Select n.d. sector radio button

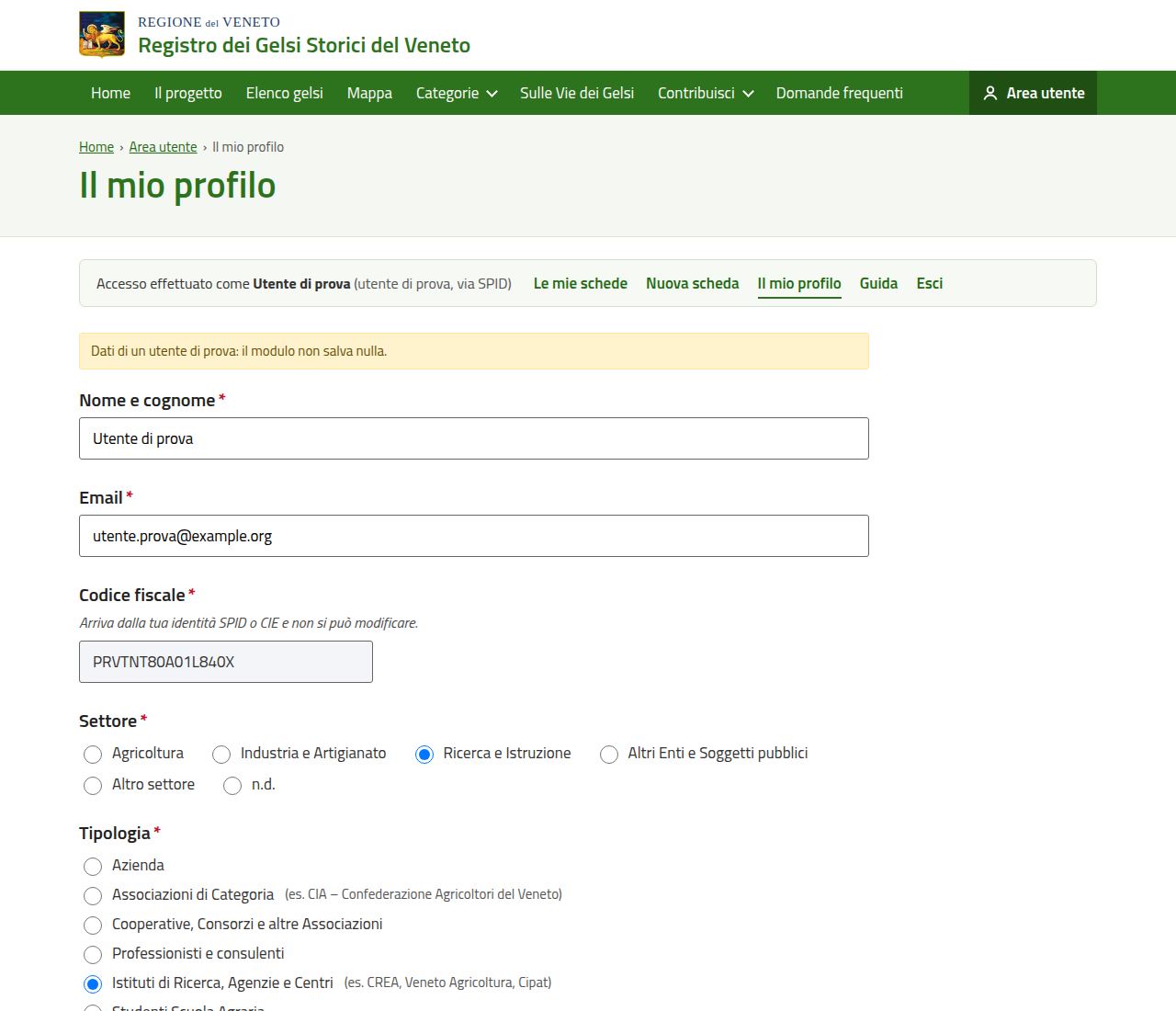(x=232, y=786)
